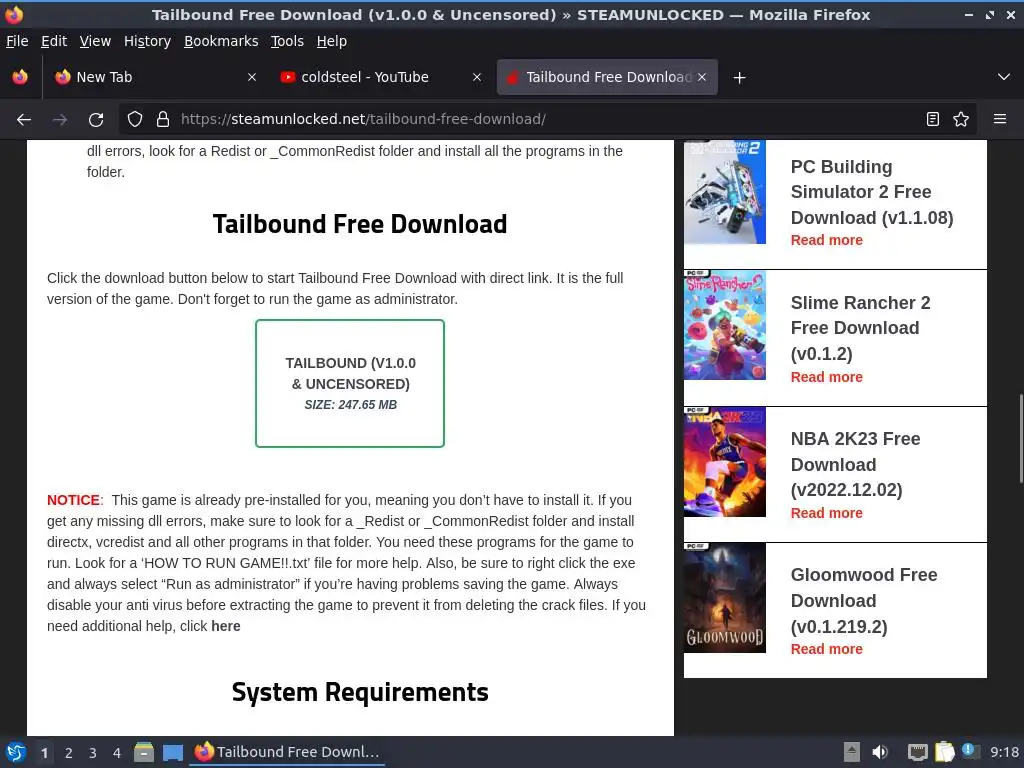Image resolution: width=1024 pixels, height=768 pixels.
Task: Click Slime Rancher 2 cover thumbnail
Action: [725, 325]
